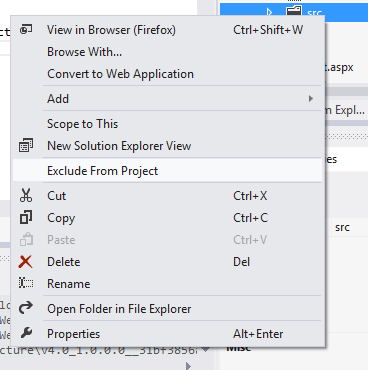Screen dimensions: 368x370
Task: Click the grayed Paste clipboard icon
Action: coord(26,239)
